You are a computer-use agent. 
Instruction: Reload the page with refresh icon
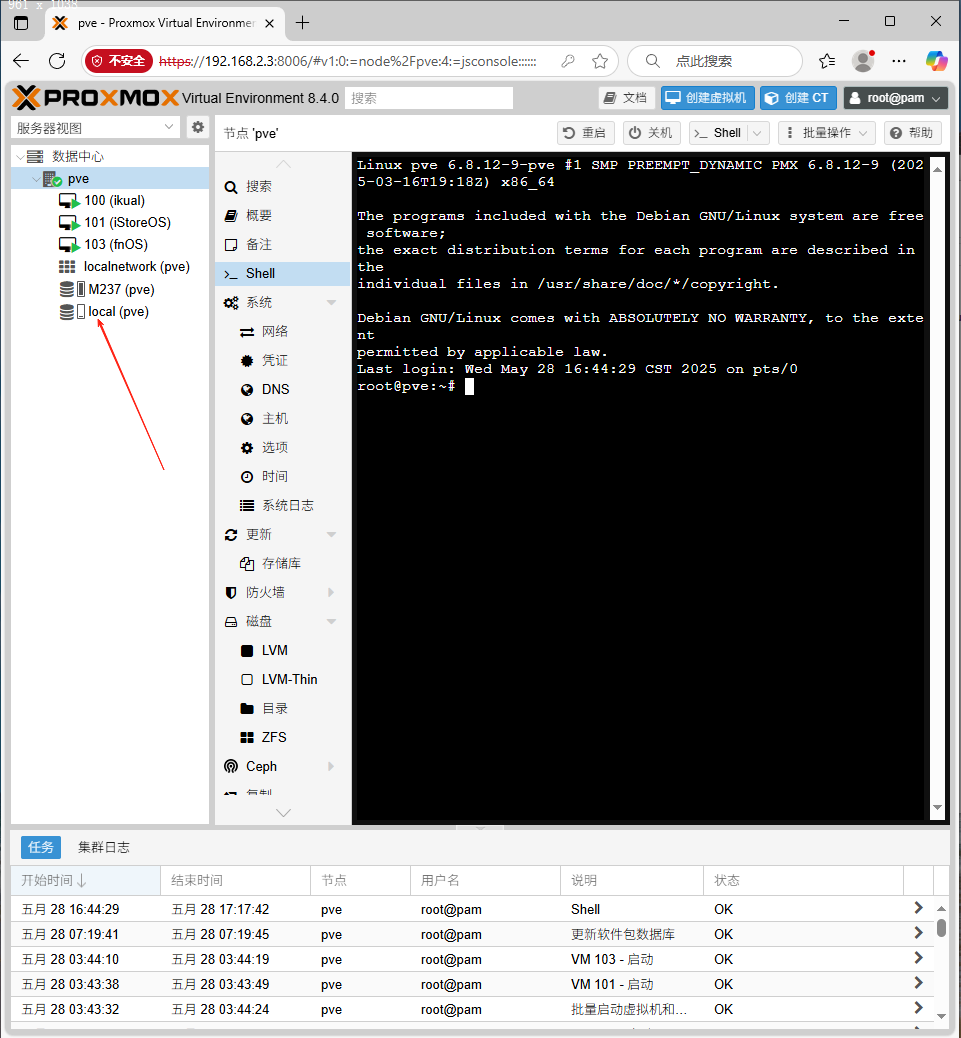coord(58,61)
